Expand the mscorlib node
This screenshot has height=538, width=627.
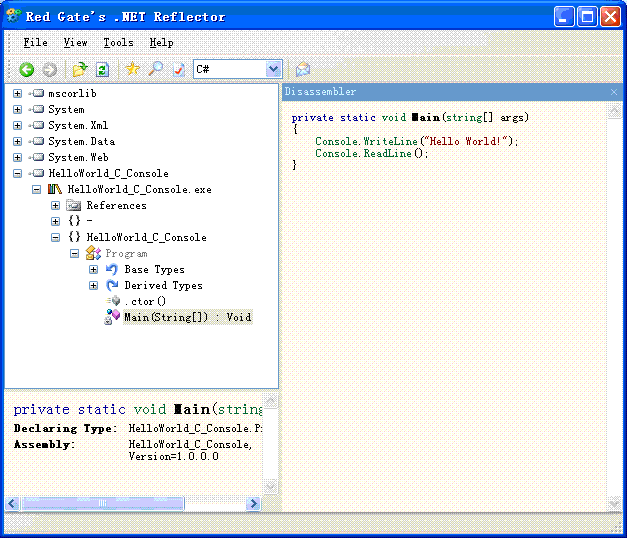point(17,93)
